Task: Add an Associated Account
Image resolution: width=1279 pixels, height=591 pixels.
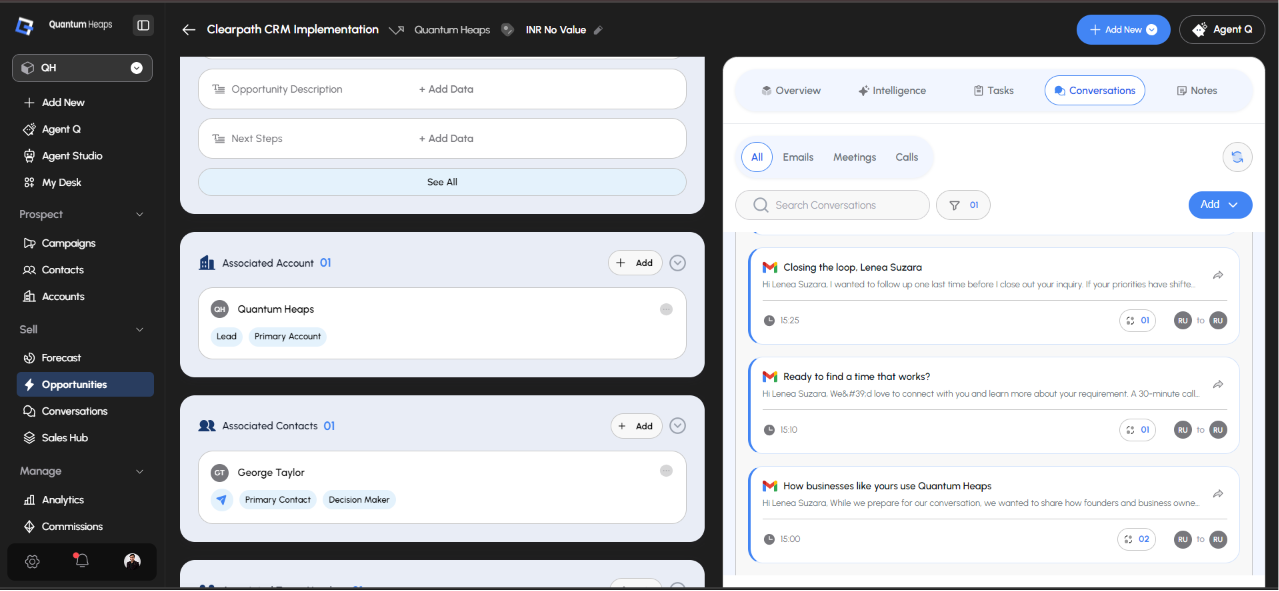Action: (x=635, y=263)
